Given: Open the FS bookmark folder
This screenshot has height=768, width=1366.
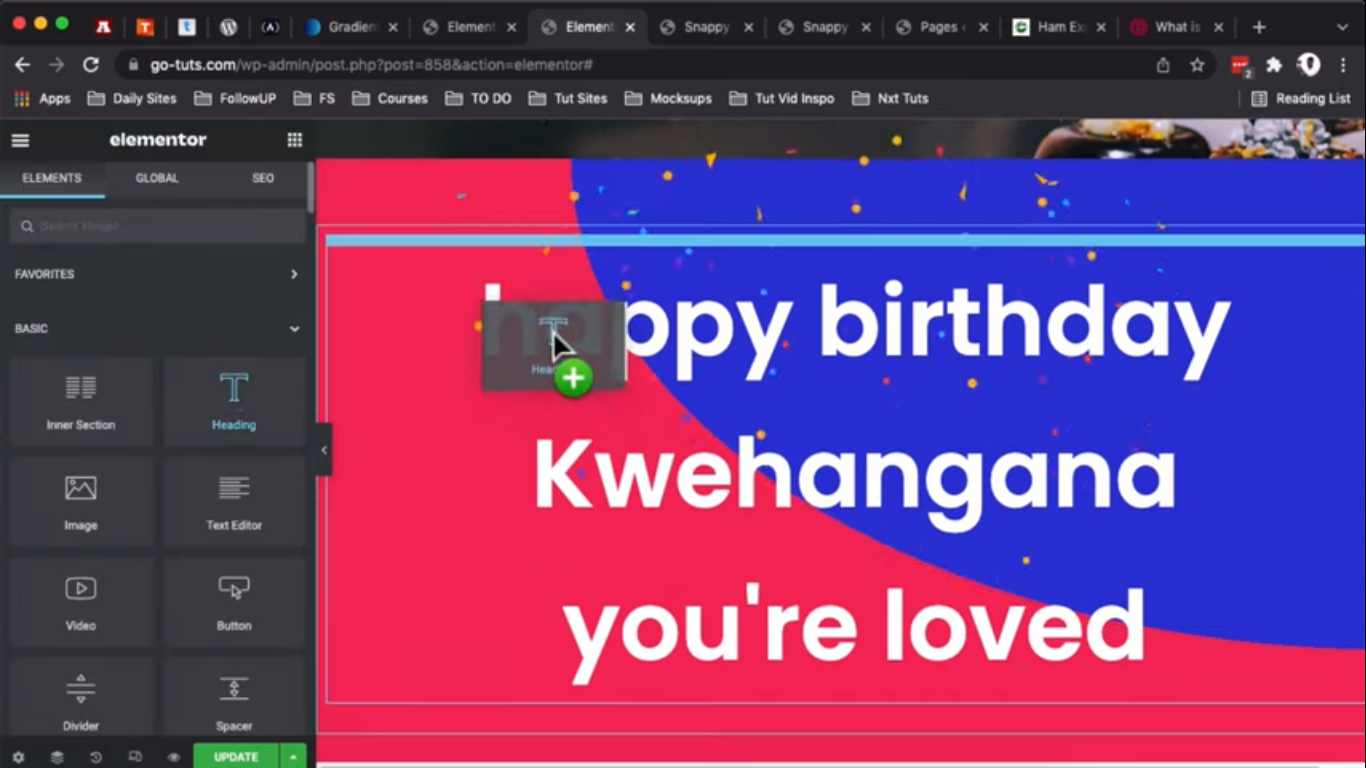Looking at the screenshot, I should 314,98.
